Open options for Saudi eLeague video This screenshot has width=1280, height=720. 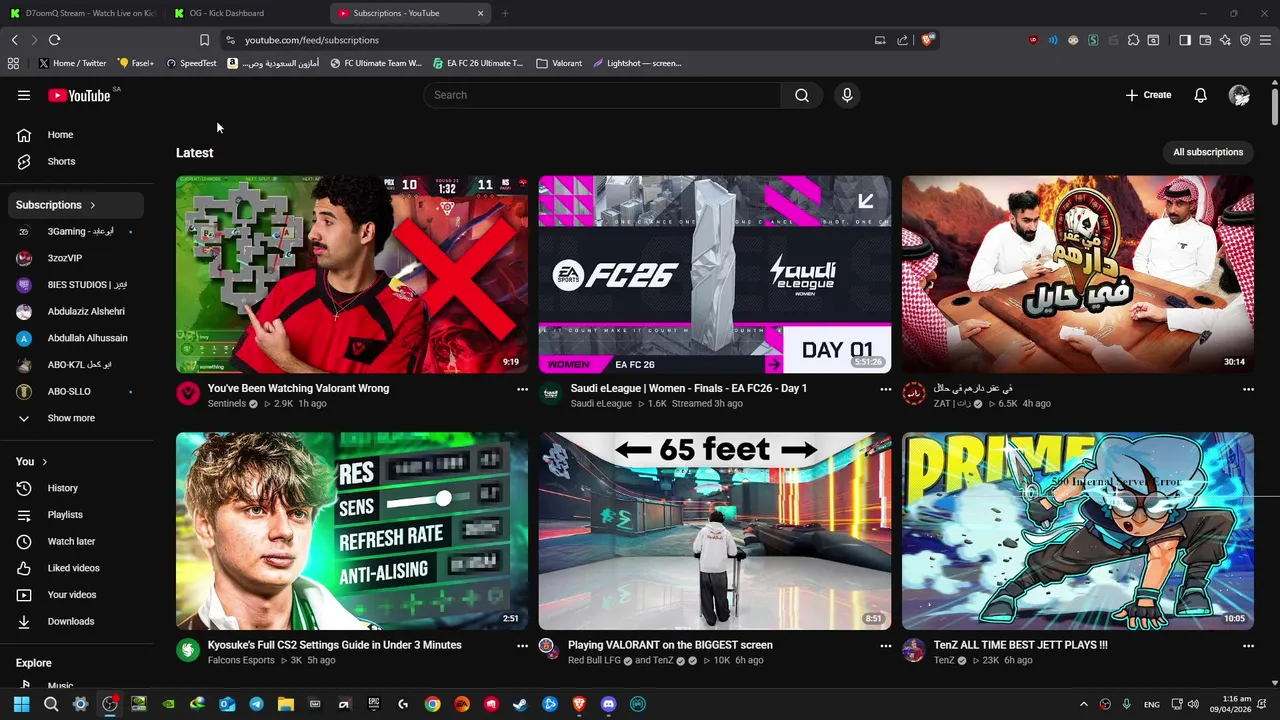(x=885, y=389)
